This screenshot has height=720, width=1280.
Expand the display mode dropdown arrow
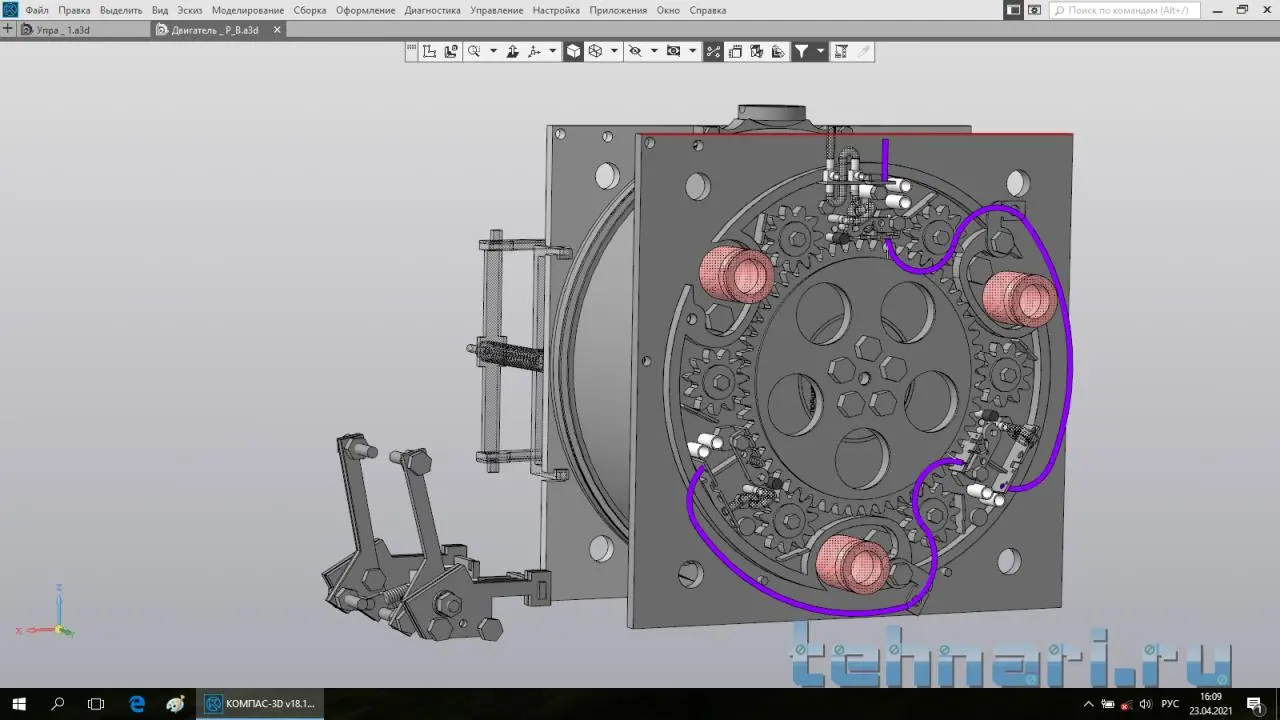[x=614, y=51]
